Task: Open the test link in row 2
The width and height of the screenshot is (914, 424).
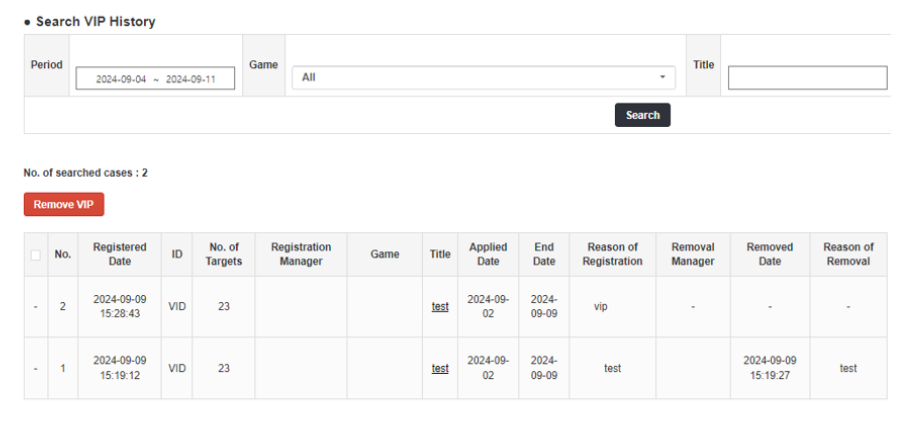Action: pos(440,307)
